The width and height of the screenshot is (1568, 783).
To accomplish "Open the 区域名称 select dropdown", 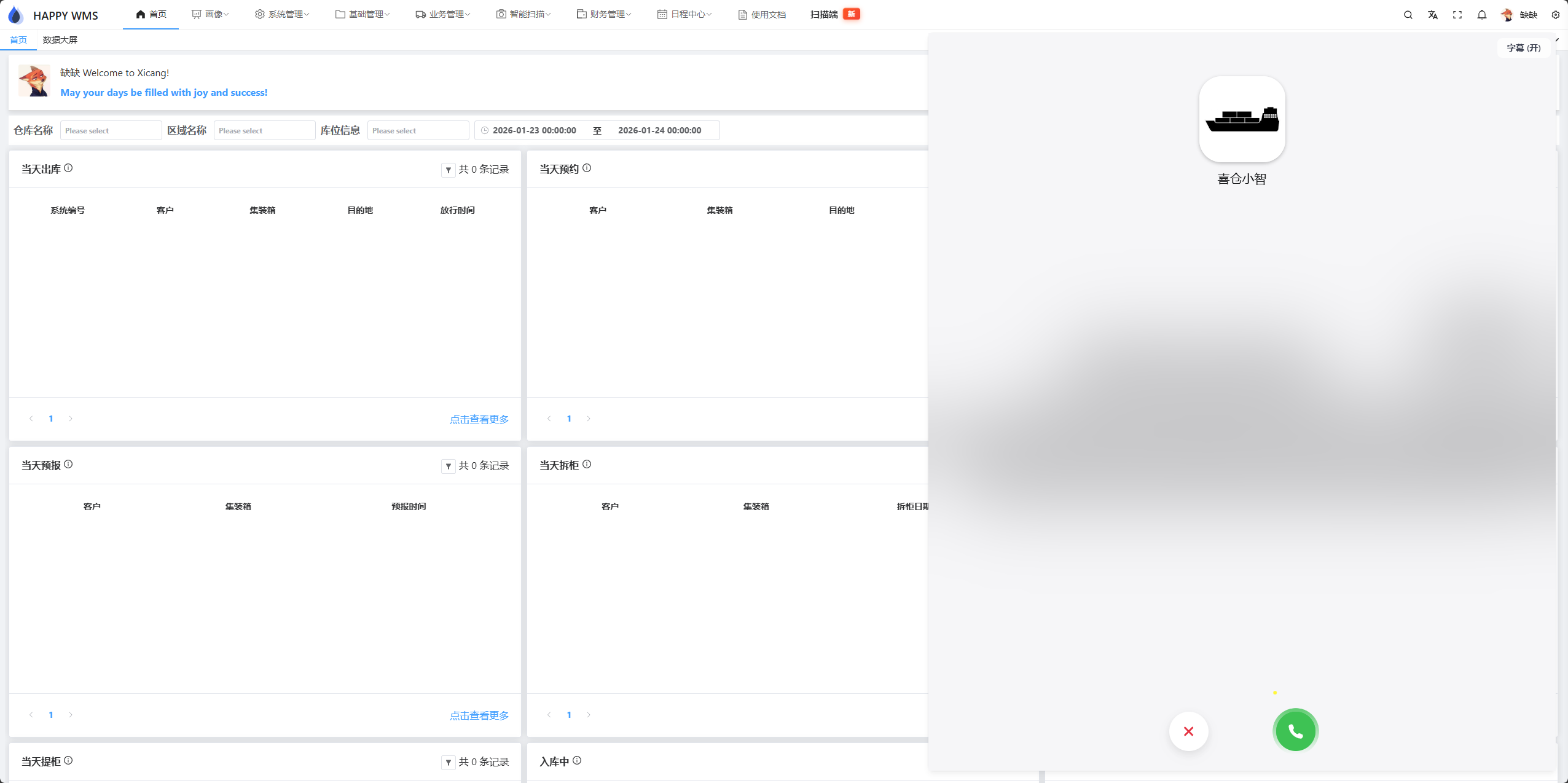I will pyautogui.click(x=264, y=130).
